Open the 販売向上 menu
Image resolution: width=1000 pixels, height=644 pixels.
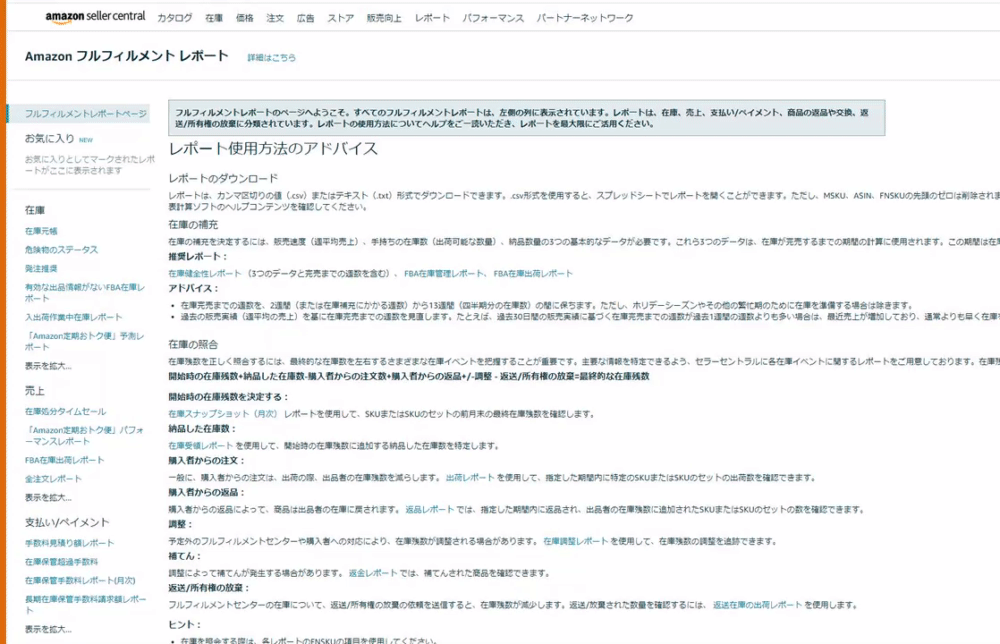(x=384, y=18)
